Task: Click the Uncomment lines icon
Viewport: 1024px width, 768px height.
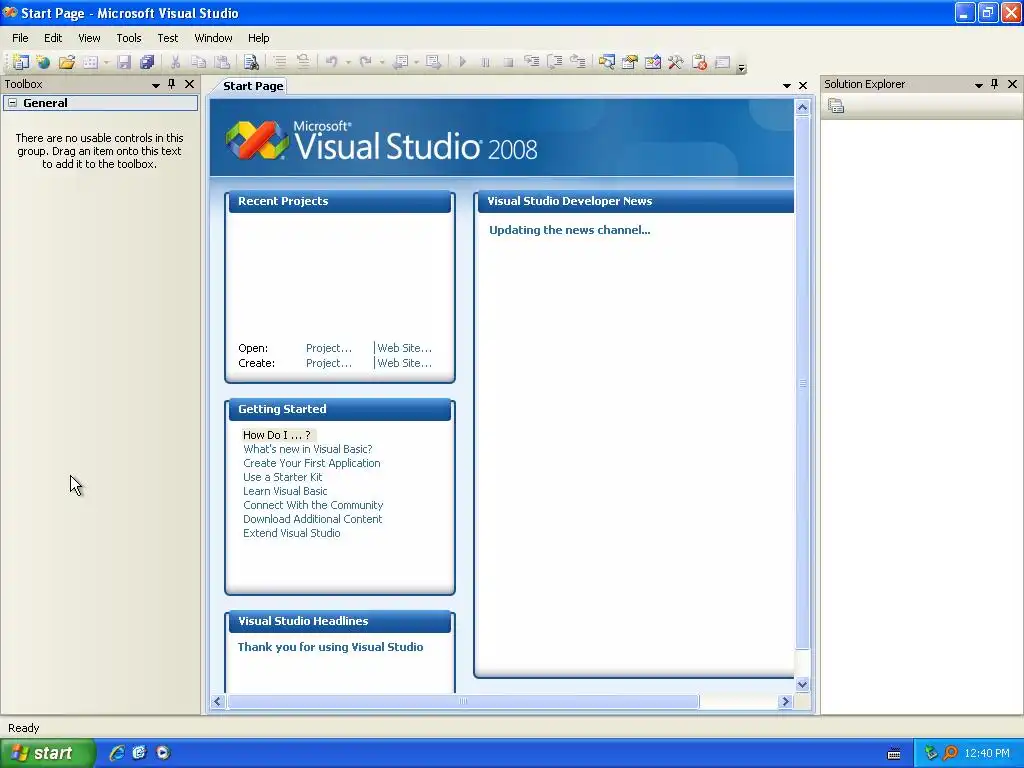Action: pos(303,62)
